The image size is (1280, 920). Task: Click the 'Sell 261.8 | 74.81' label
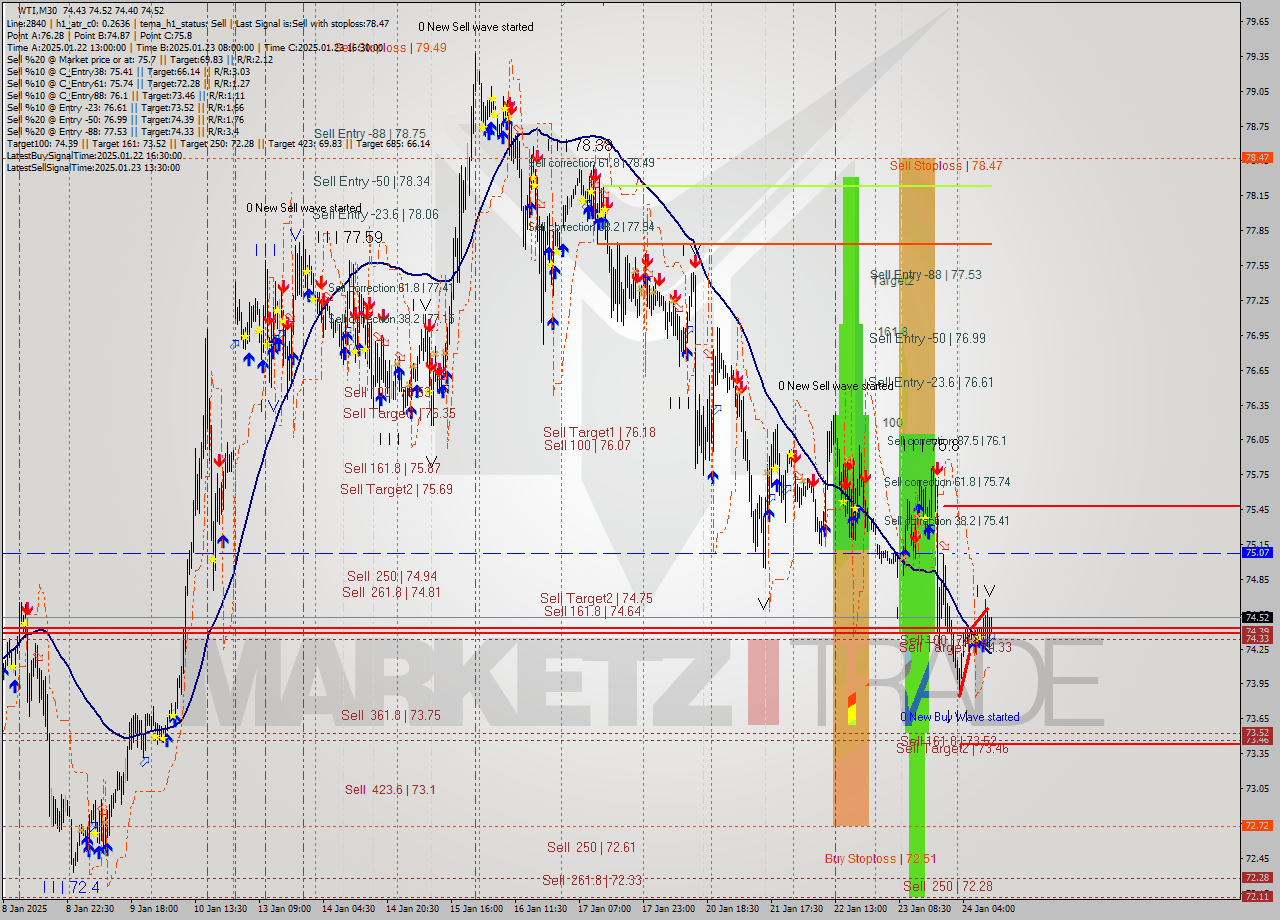coord(391,592)
